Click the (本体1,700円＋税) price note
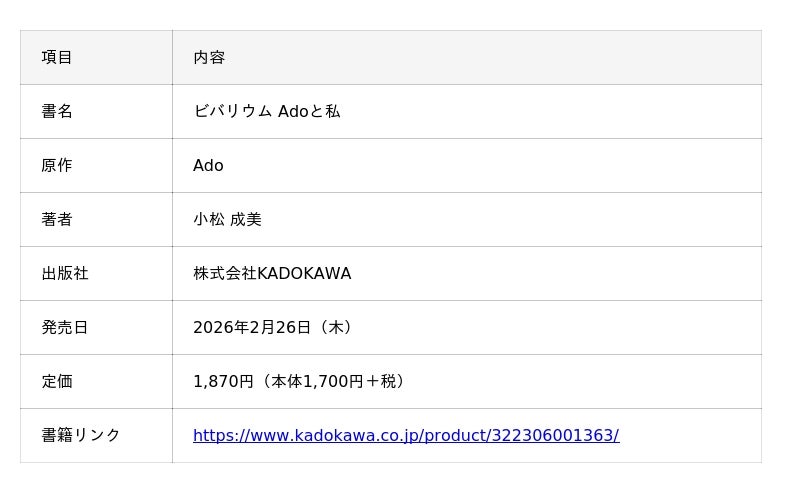800x493 pixels. coord(332,382)
